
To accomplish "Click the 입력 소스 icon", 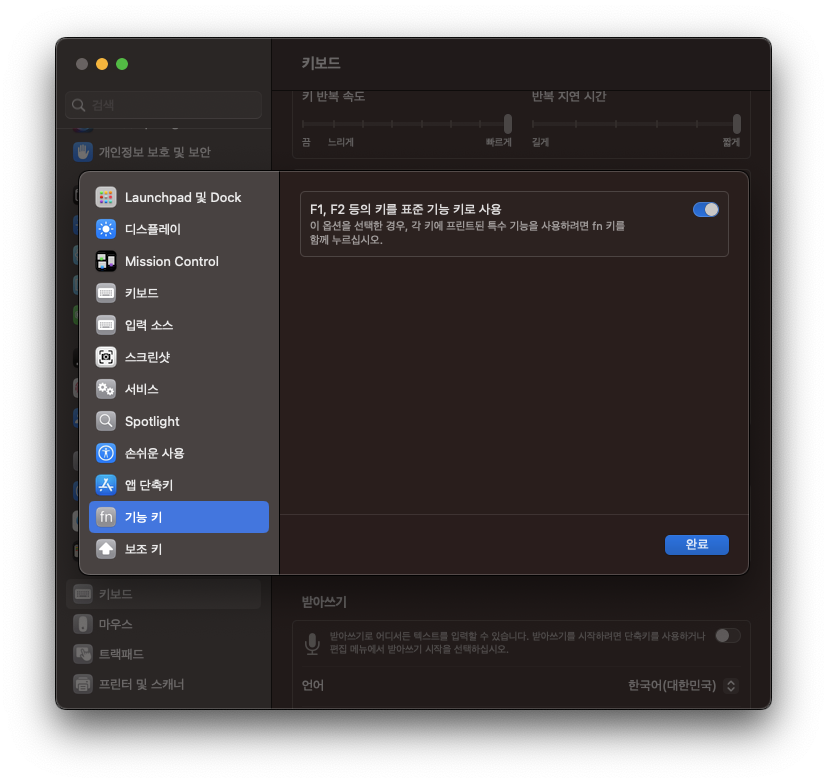I will coord(106,325).
